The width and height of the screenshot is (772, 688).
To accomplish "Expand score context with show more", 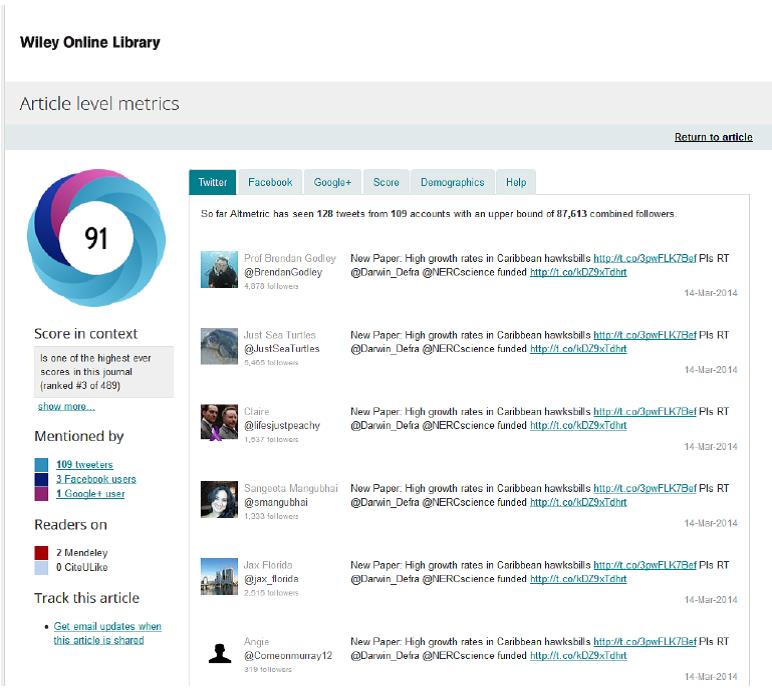I will tap(66, 407).
